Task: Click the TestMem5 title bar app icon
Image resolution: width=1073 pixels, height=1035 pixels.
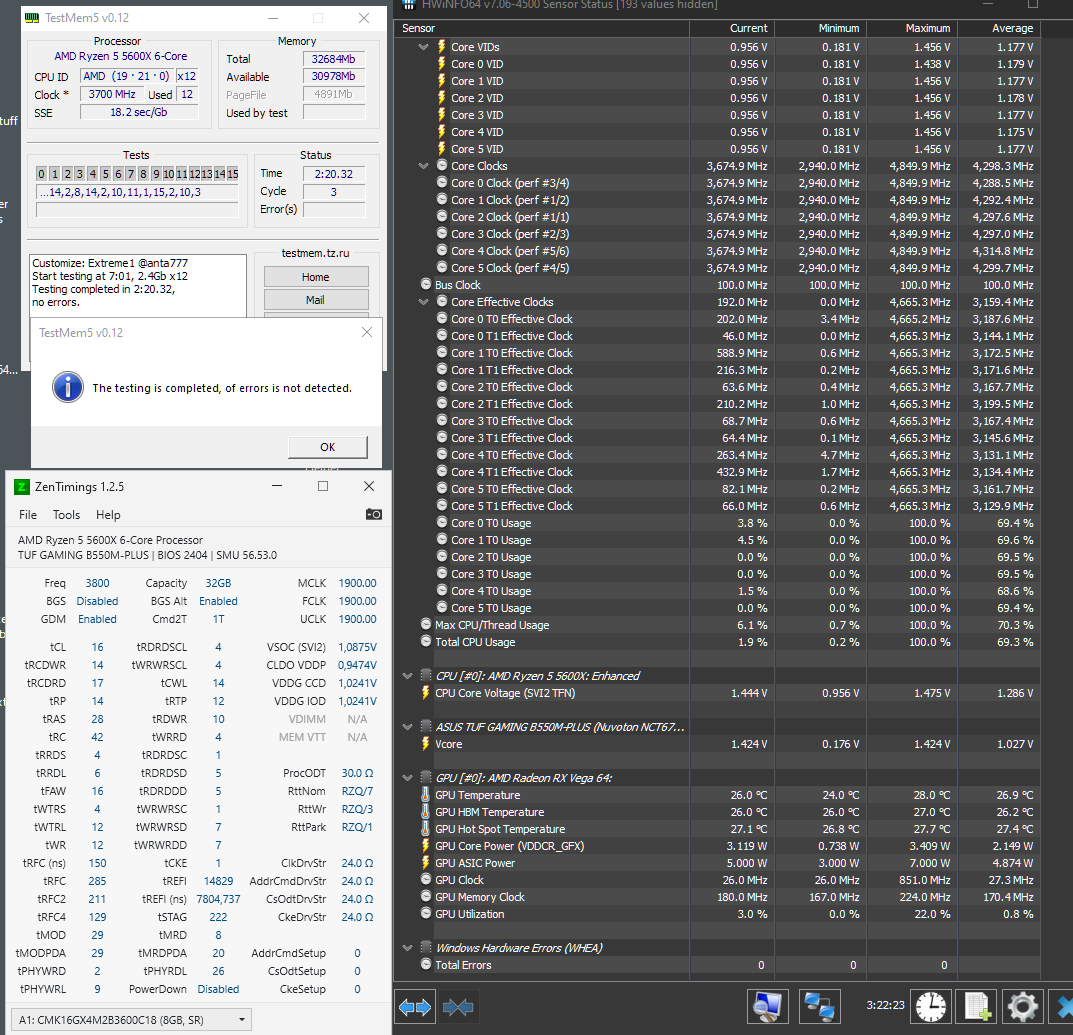Action: [31, 18]
